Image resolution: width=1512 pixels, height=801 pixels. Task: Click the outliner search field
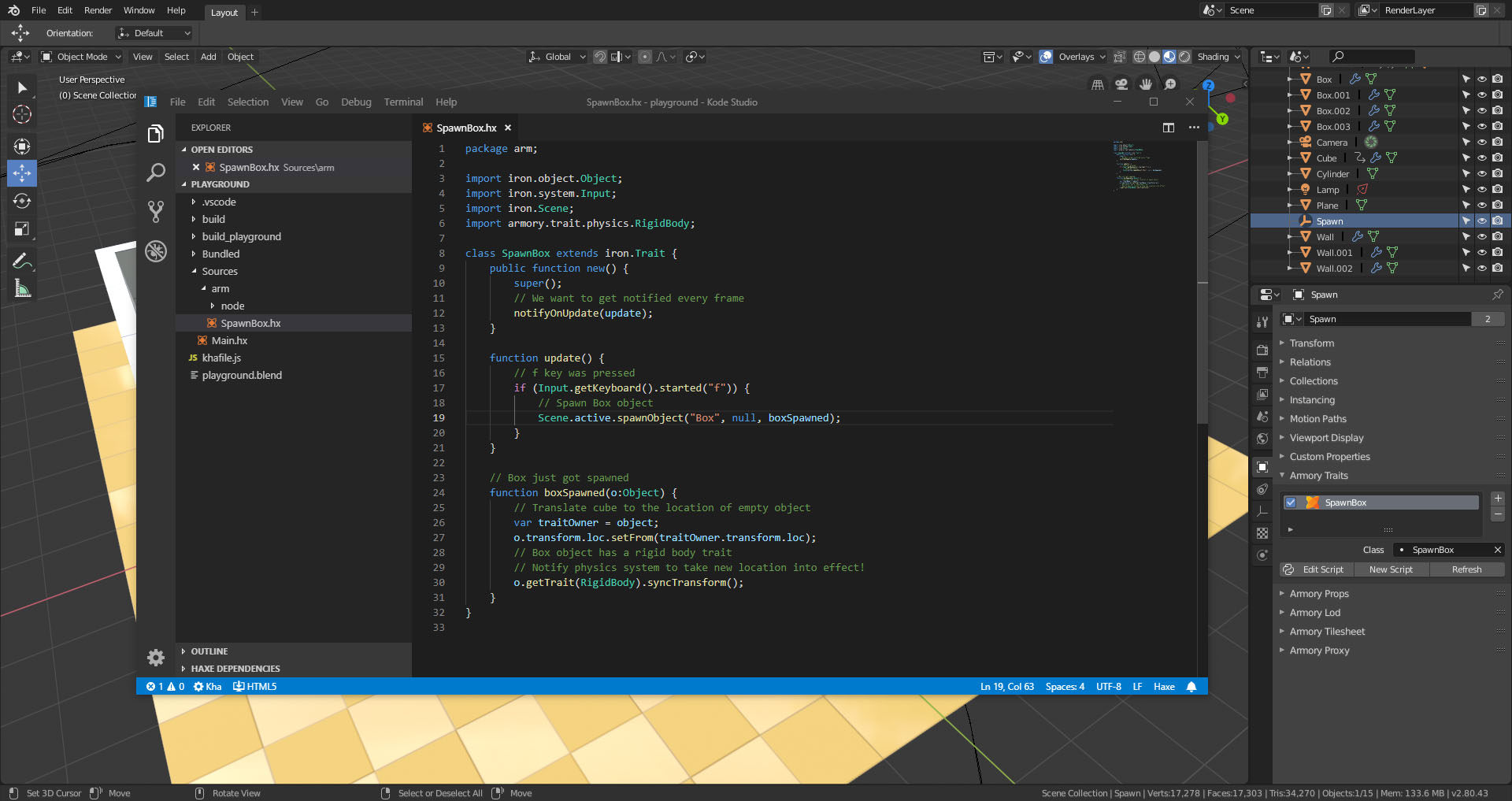tap(1372, 57)
